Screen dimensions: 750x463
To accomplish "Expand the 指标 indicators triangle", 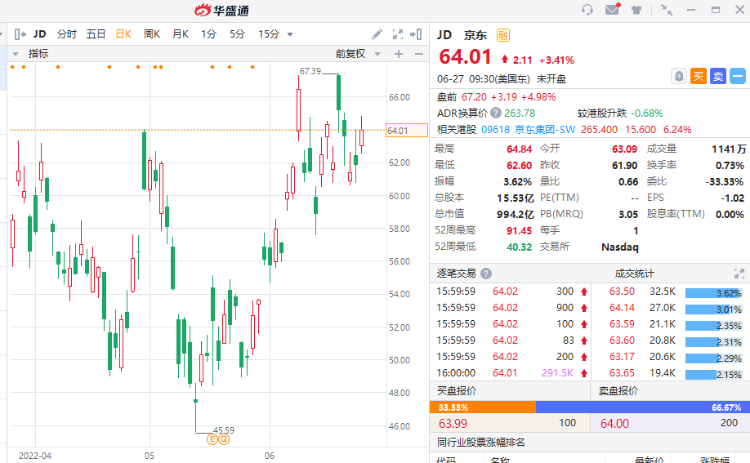I will (x=15, y=54).
